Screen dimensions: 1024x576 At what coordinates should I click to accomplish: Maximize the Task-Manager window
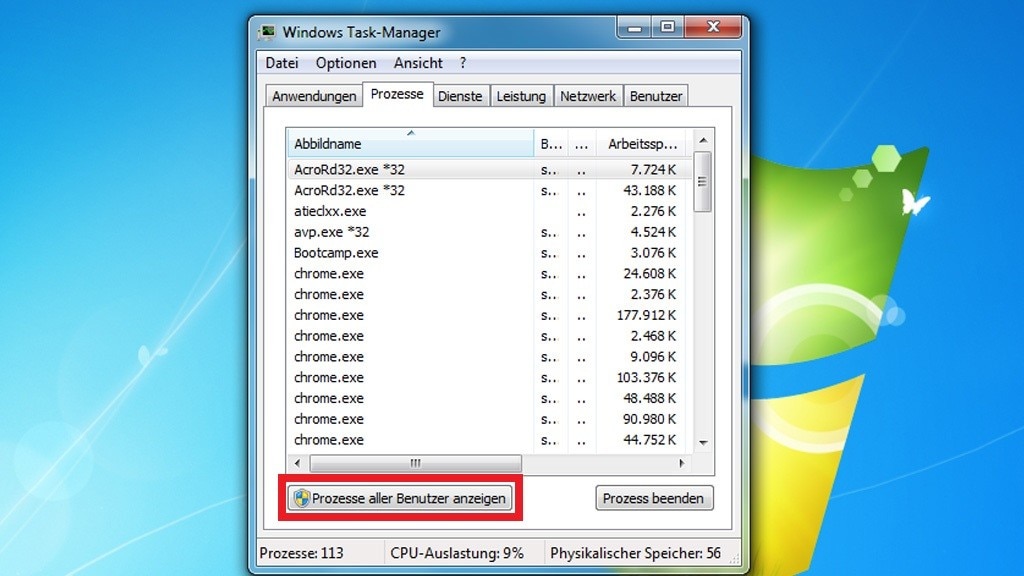[x=667, y=27]
